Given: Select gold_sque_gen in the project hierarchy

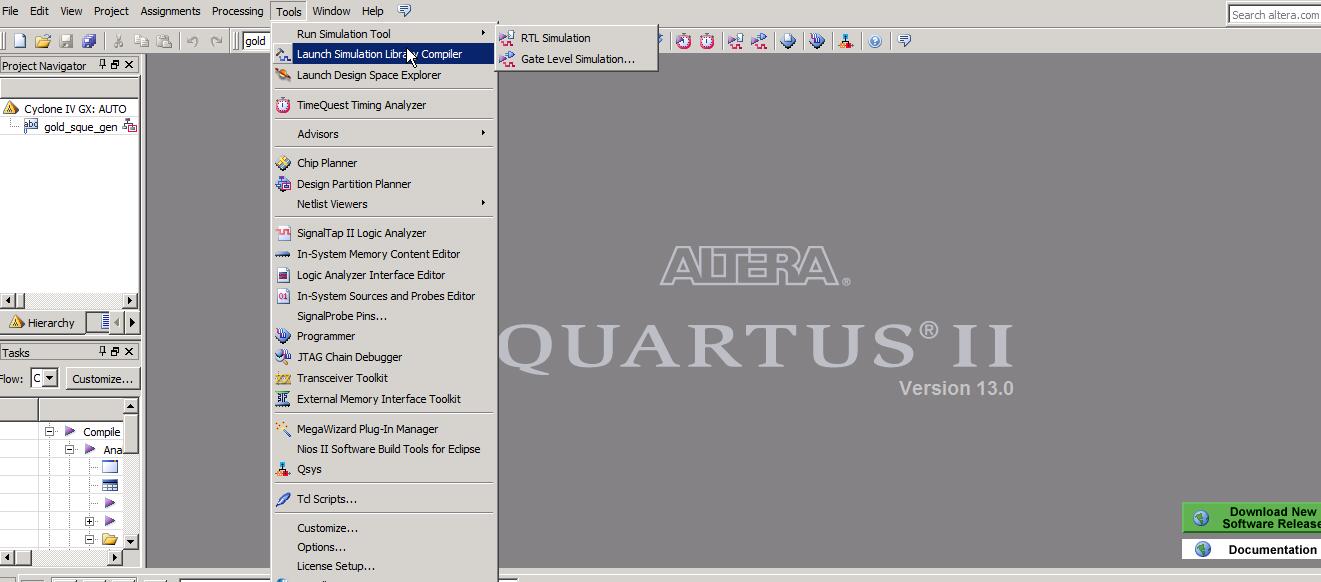Looking at the screenshot, I should [x=80, y=127].
